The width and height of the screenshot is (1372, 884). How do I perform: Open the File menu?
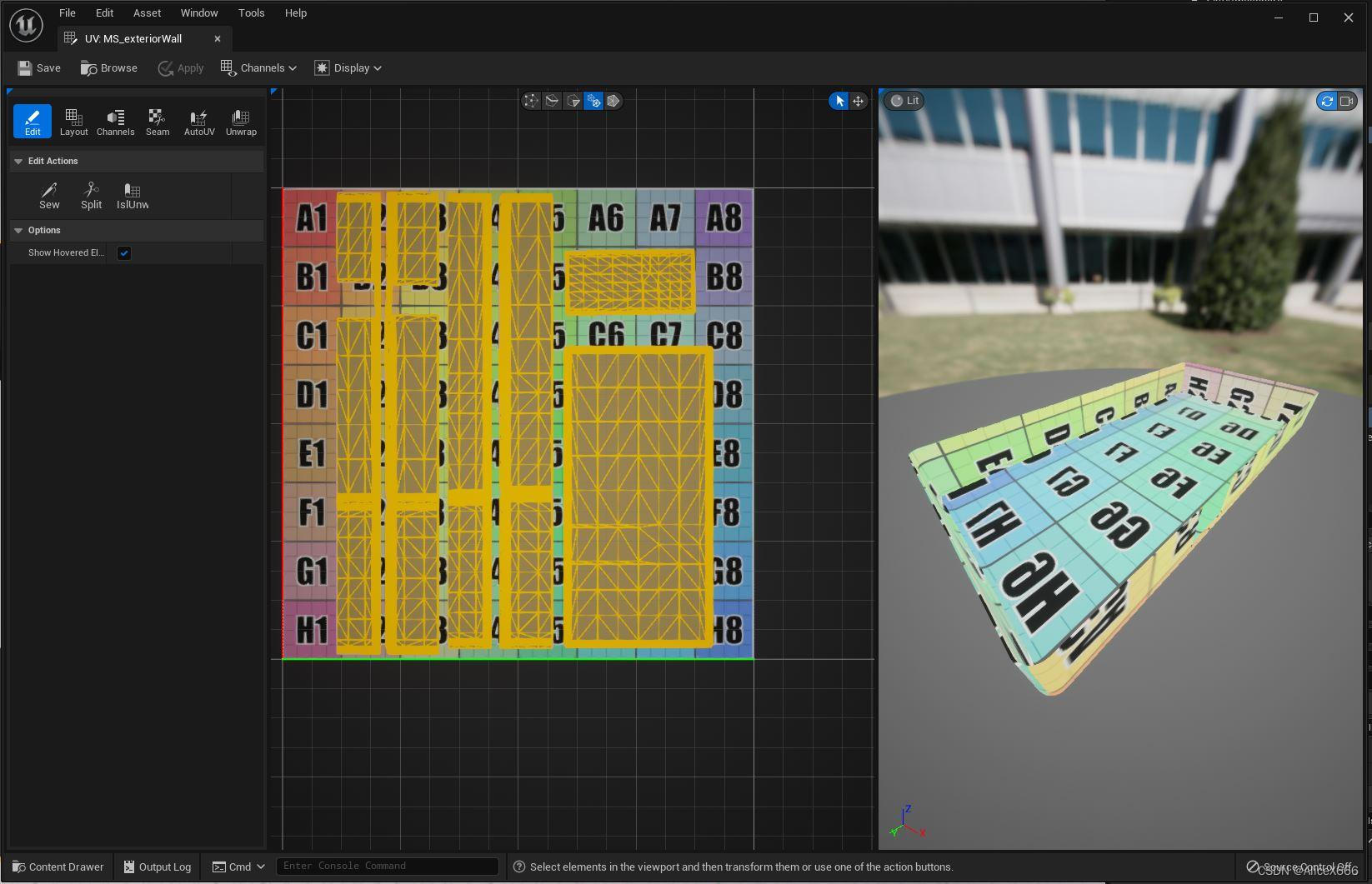pyautogui.click(x=68, y=13)
